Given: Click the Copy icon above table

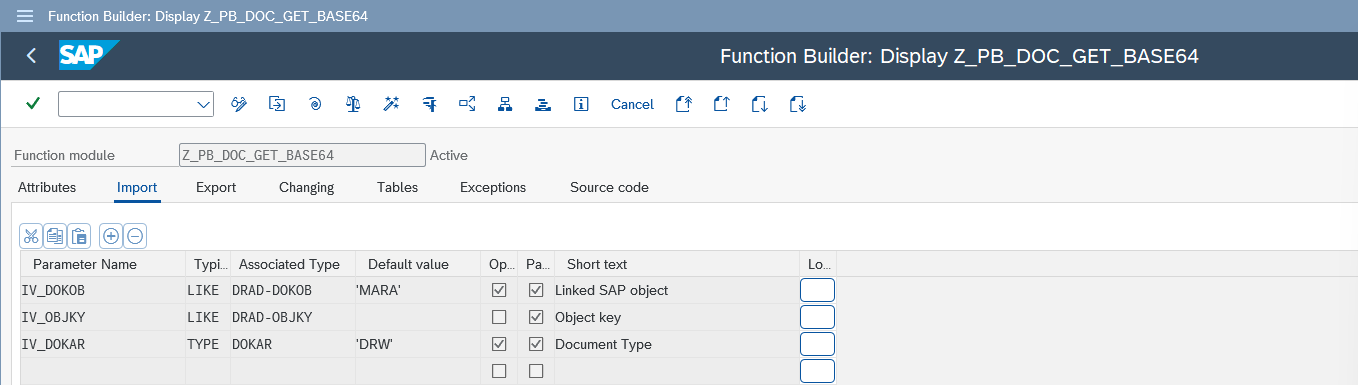Looking at the screenshot, I should pyautogui.click(x=55, y=236).
